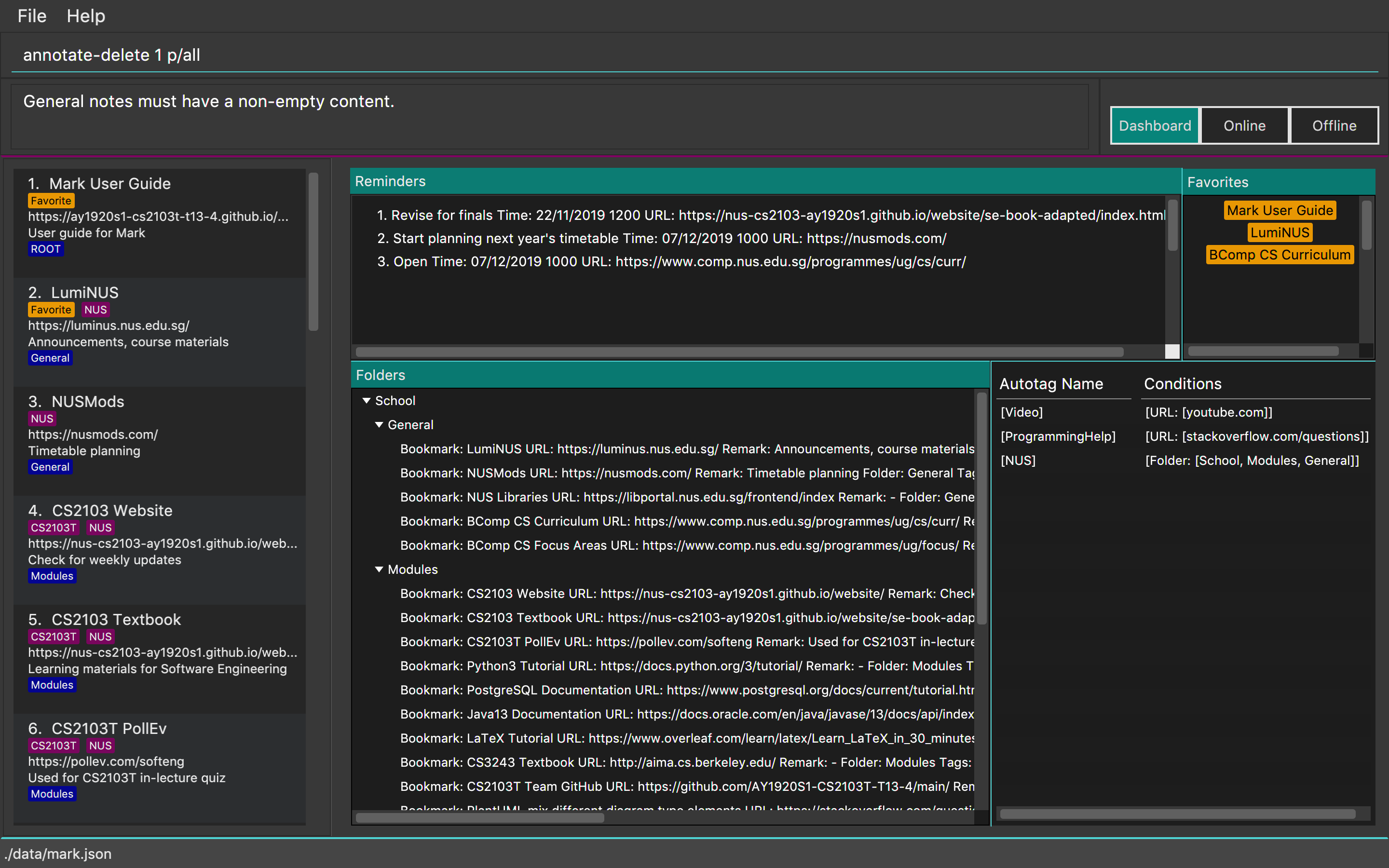The height and width of the screenshot is (868, 1389).
Task: Click the CS2103T tag on CS2103 Website
Action: pos(54,528)
